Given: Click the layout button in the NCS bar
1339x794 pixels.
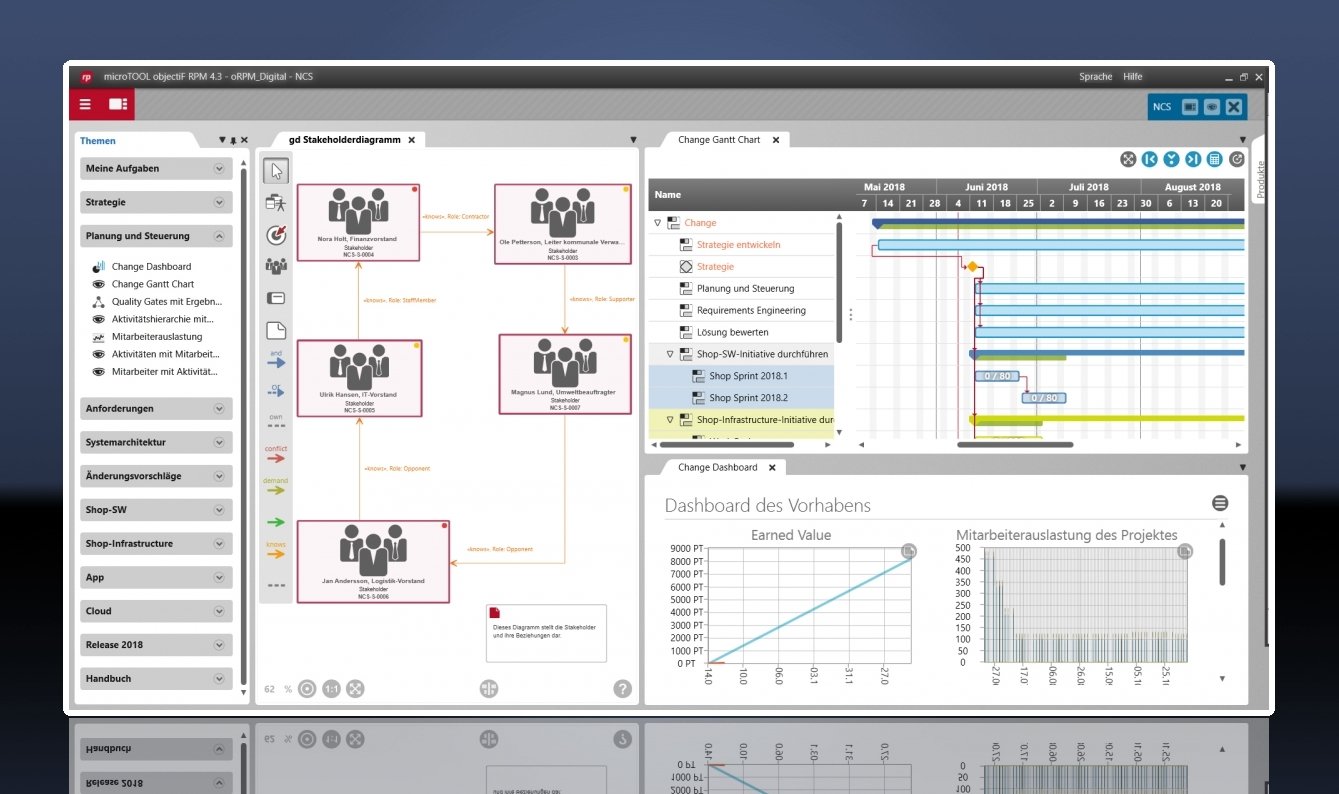Looking at the screenshot, I should point(1190,107).
